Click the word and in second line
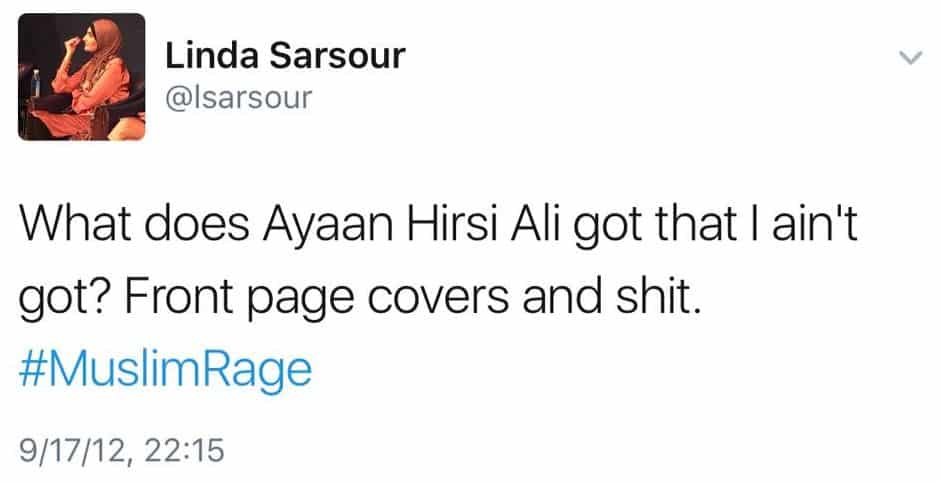Image resolution: width=941 pixels, height=482 pixels. coord(562,295)
